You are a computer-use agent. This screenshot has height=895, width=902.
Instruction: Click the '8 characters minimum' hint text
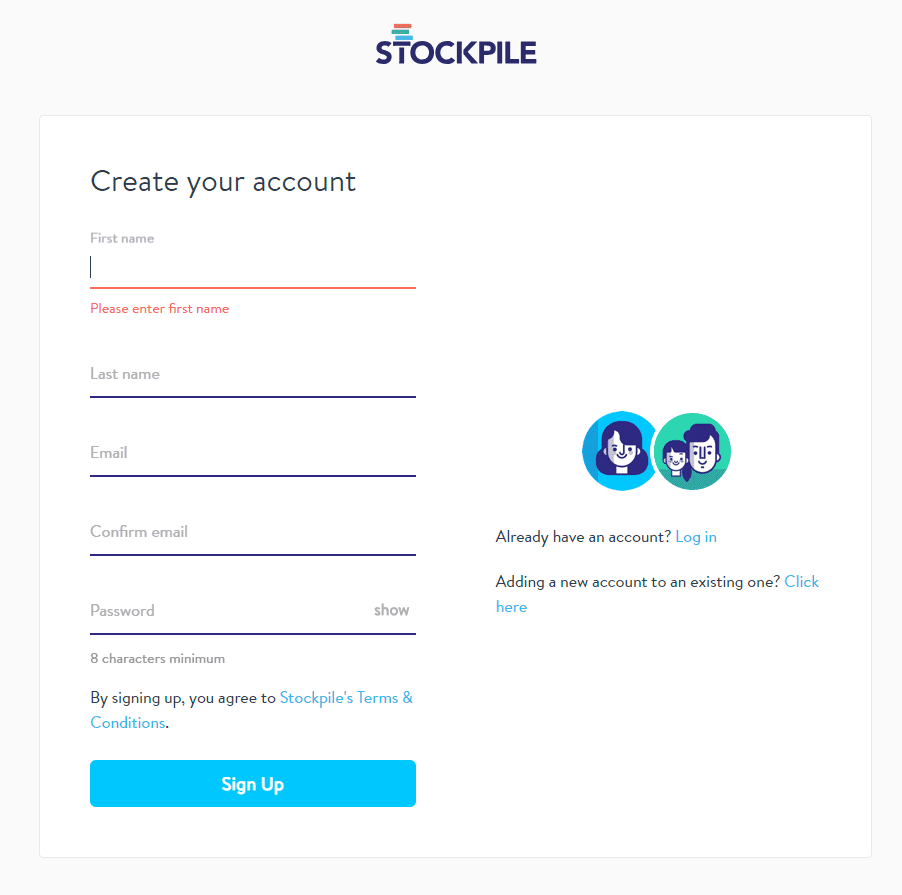click(158, 659)
